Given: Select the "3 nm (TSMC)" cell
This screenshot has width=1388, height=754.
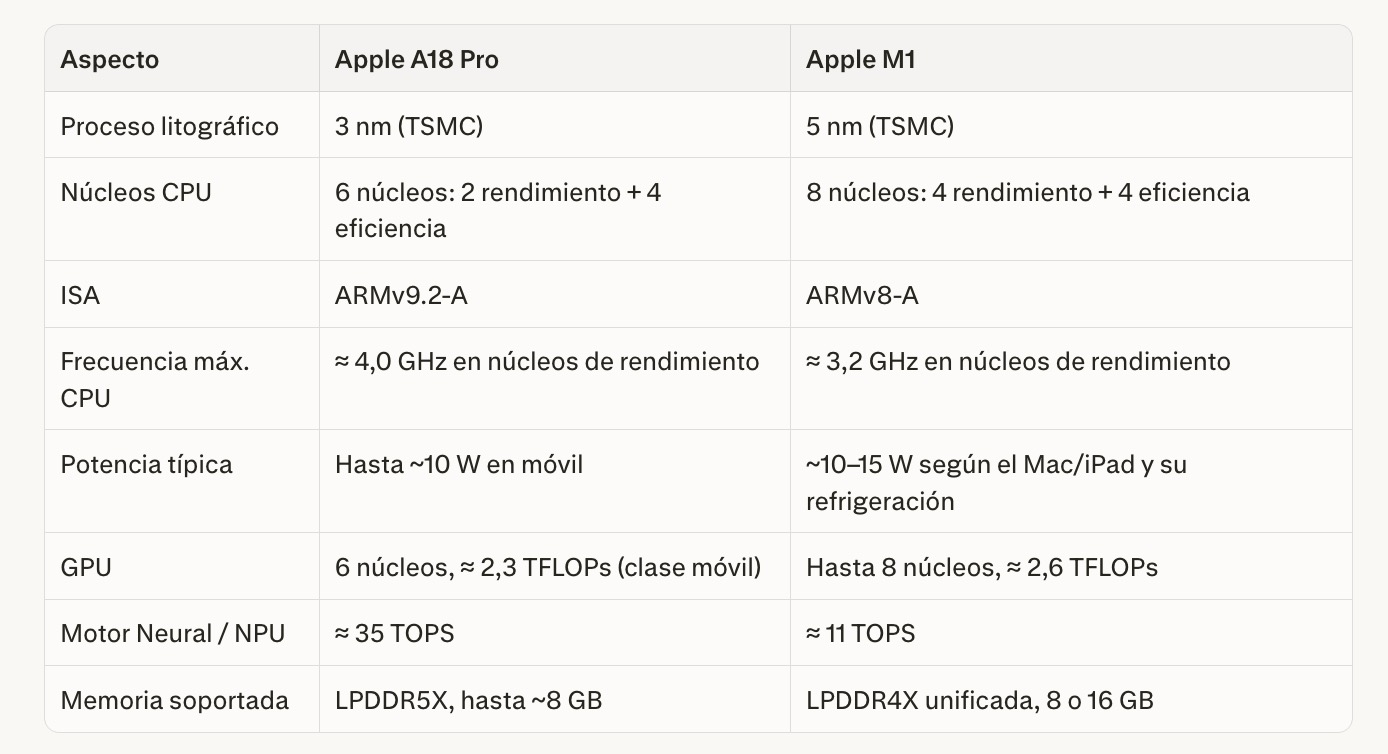Looking at the screenshot, I should [x=408, y=126].
